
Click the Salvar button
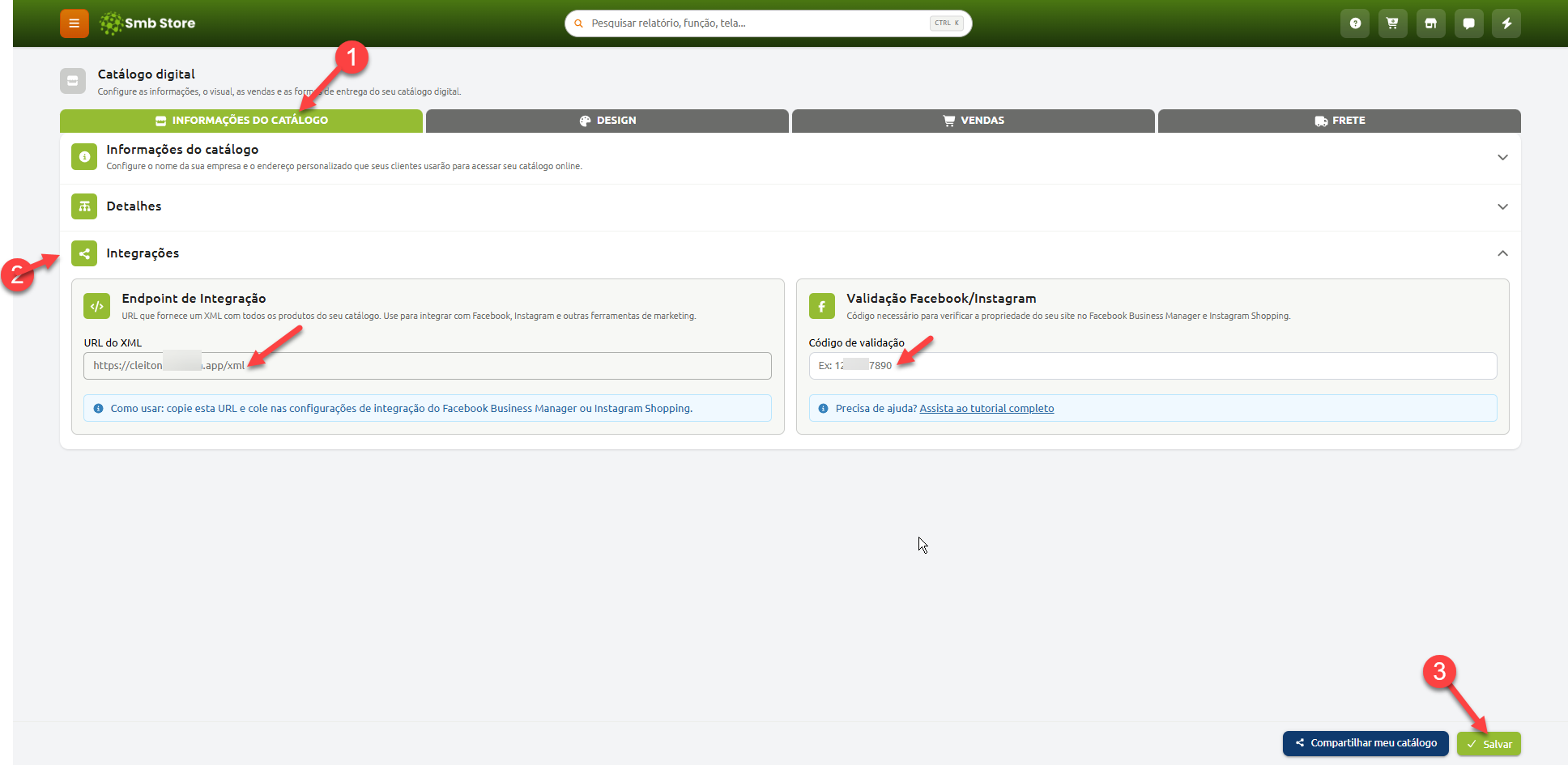click(1489, 744)
